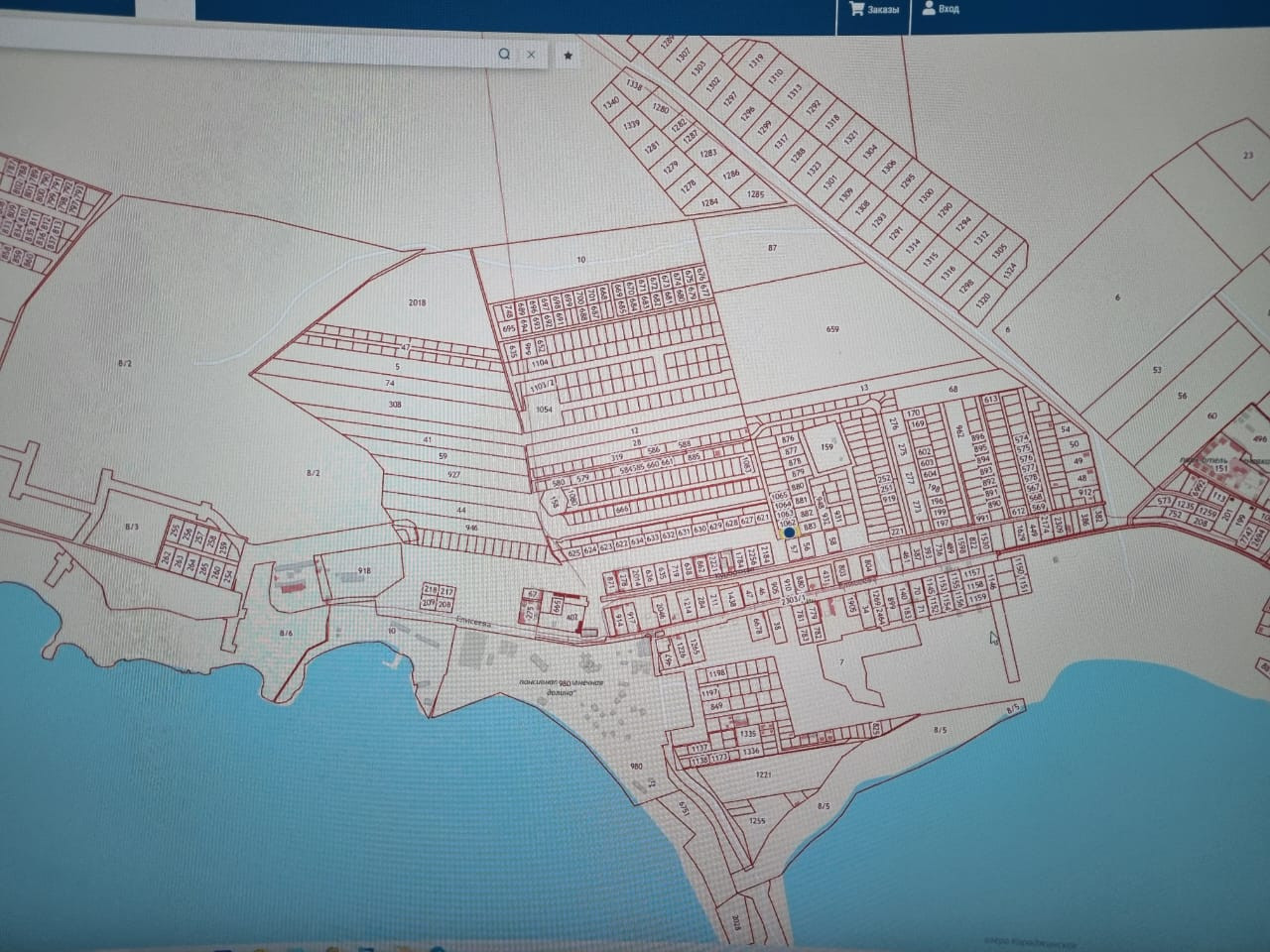The height and width of the screenshot is (952, 1270).
Task: Select parcel 1054 on the map
Action: click(543, 409)
